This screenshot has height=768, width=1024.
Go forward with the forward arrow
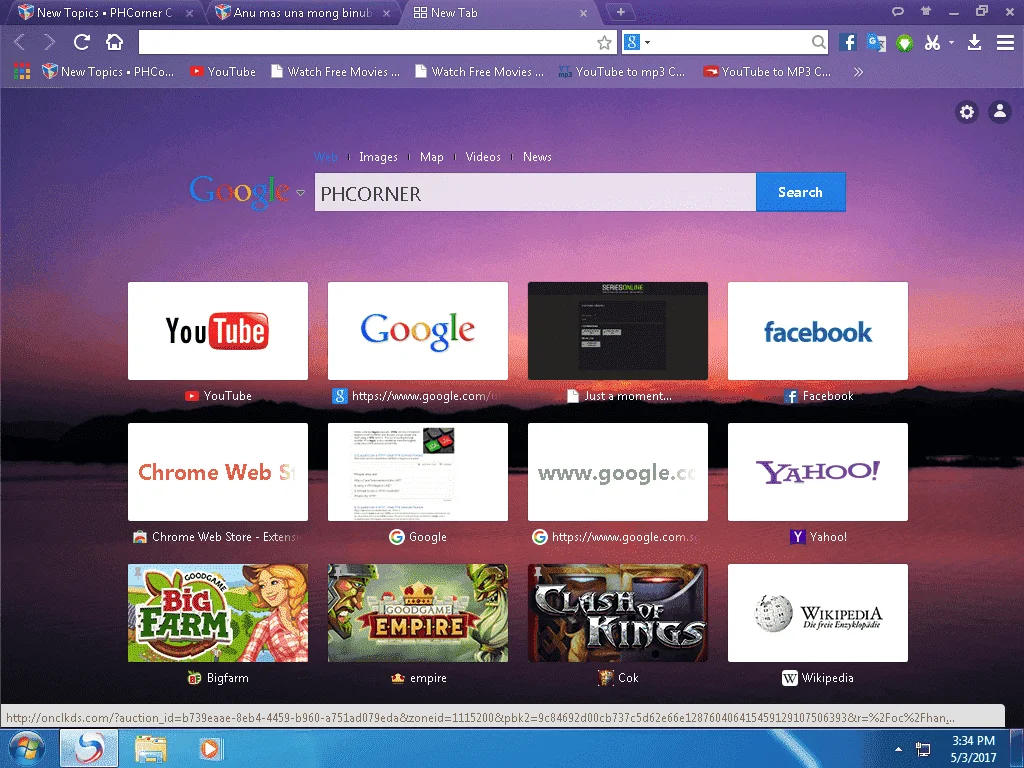(x=49, y=42)
